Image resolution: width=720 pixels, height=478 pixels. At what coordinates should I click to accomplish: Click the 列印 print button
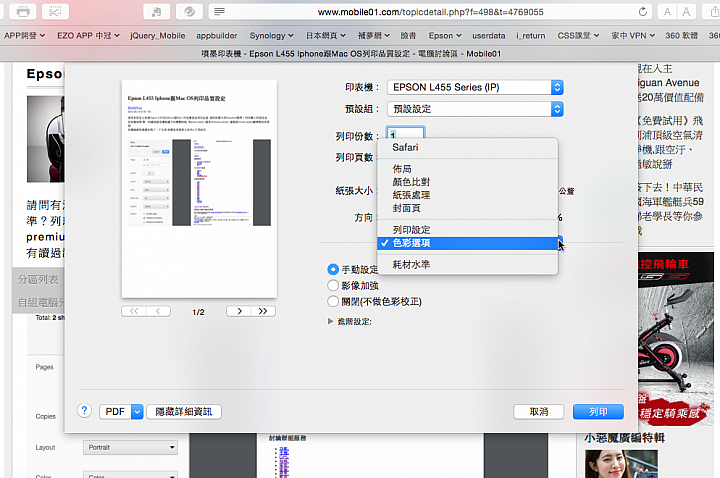pyautogui.click(x=598, y=411)
